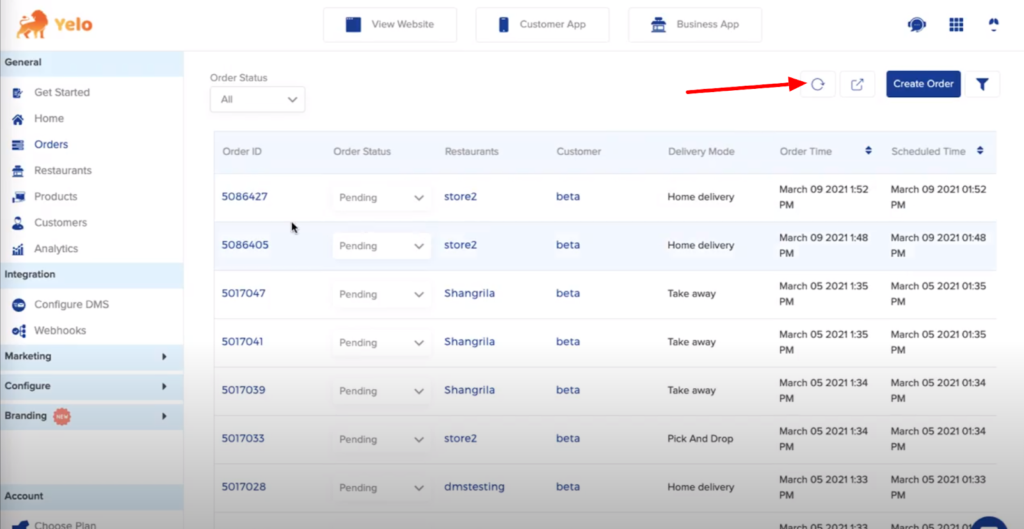This screenshot has width=1024, height=529.
Task: Open order ID 5017041 link
Action: click(242, 342)
